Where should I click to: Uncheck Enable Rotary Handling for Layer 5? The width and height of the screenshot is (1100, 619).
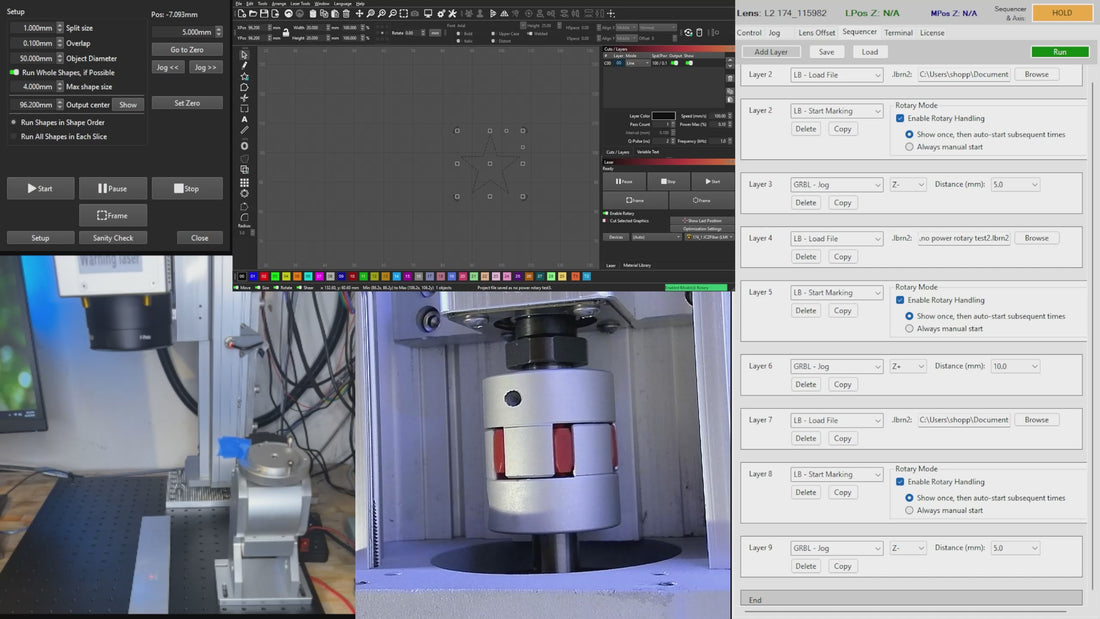[x=900, y=300]
